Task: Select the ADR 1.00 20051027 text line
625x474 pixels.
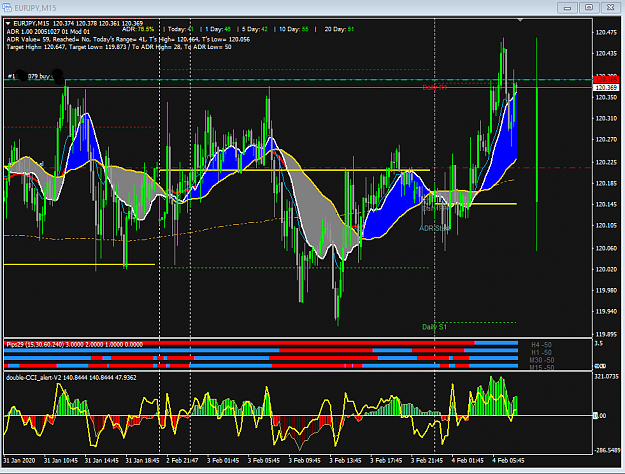Action: click(48, 31)
